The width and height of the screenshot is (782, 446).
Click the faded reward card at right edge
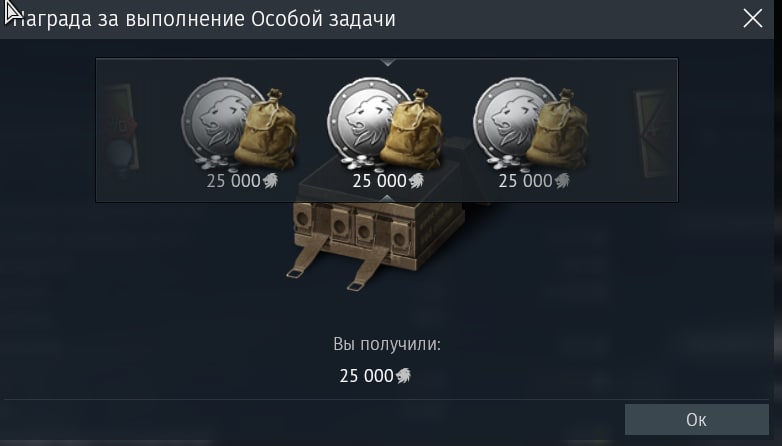(x=654, y=133)
